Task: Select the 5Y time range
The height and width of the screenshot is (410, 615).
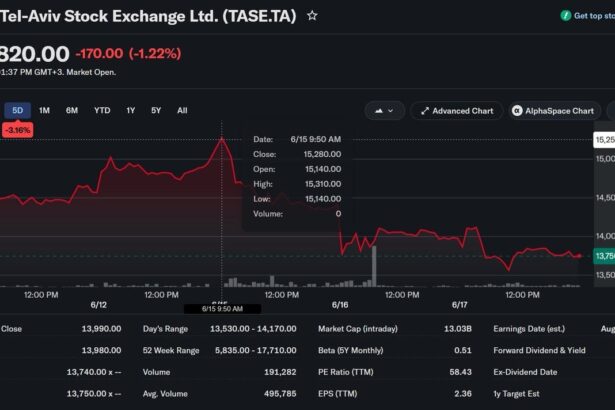Action: [156, 111]
